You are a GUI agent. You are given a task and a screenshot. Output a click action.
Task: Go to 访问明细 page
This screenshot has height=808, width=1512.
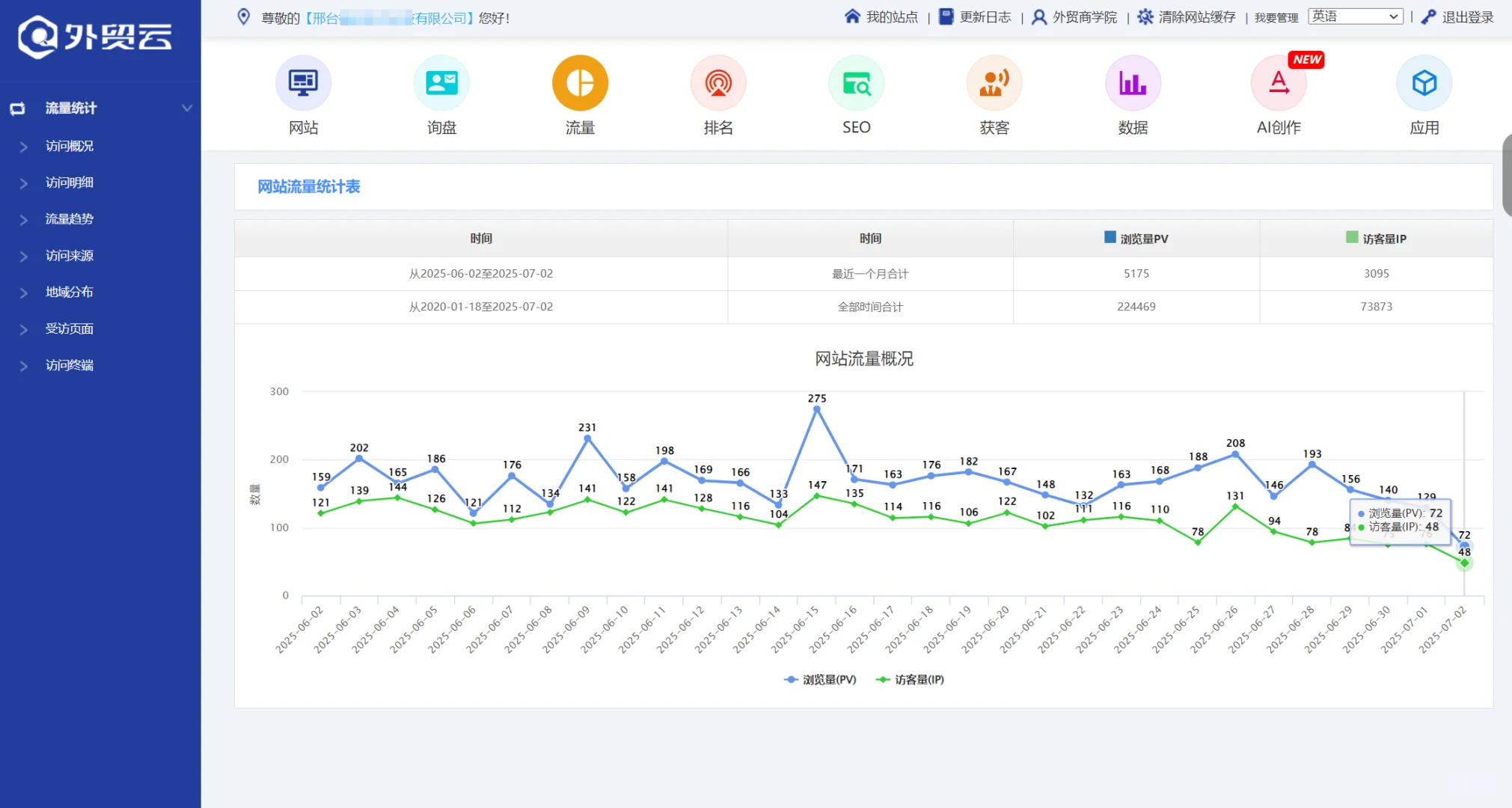(x=70, y=183)
